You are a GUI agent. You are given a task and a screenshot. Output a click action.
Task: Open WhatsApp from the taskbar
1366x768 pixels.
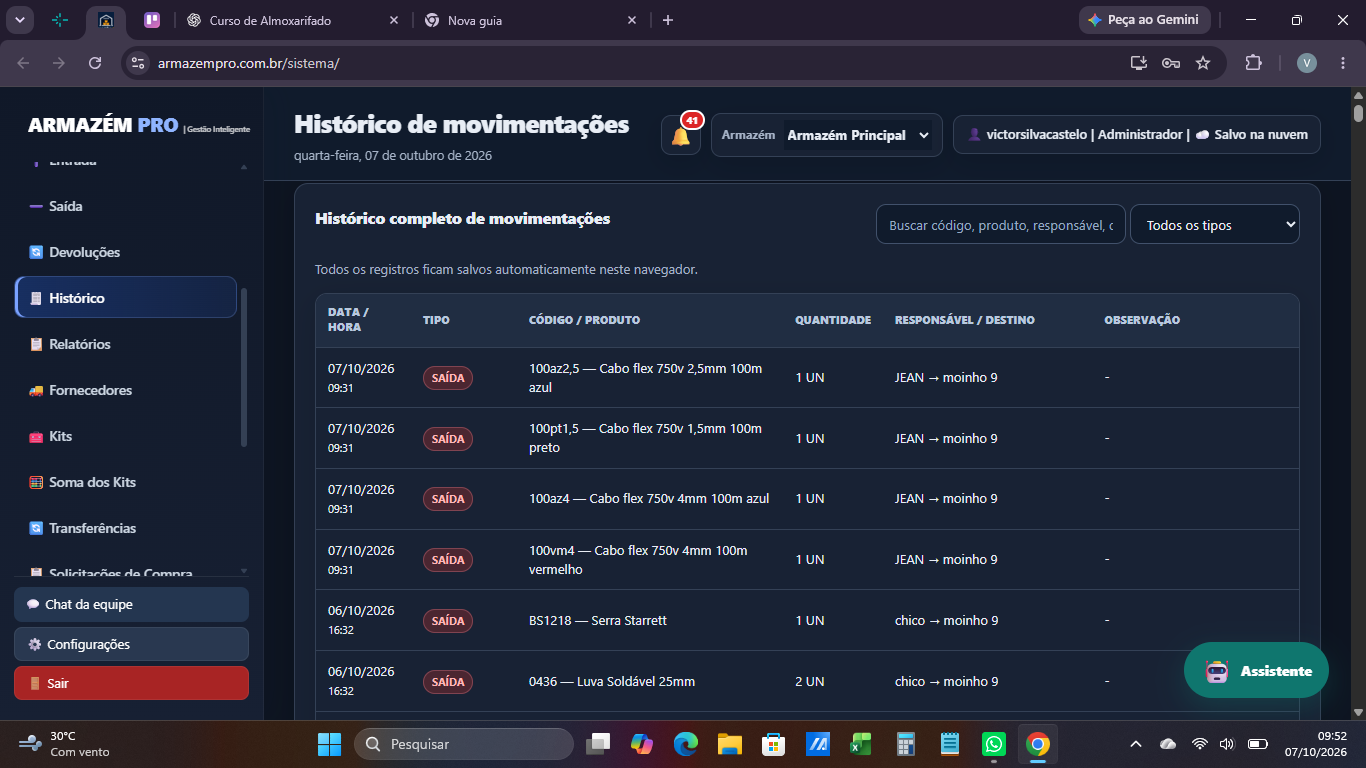[x=993, y=744]
